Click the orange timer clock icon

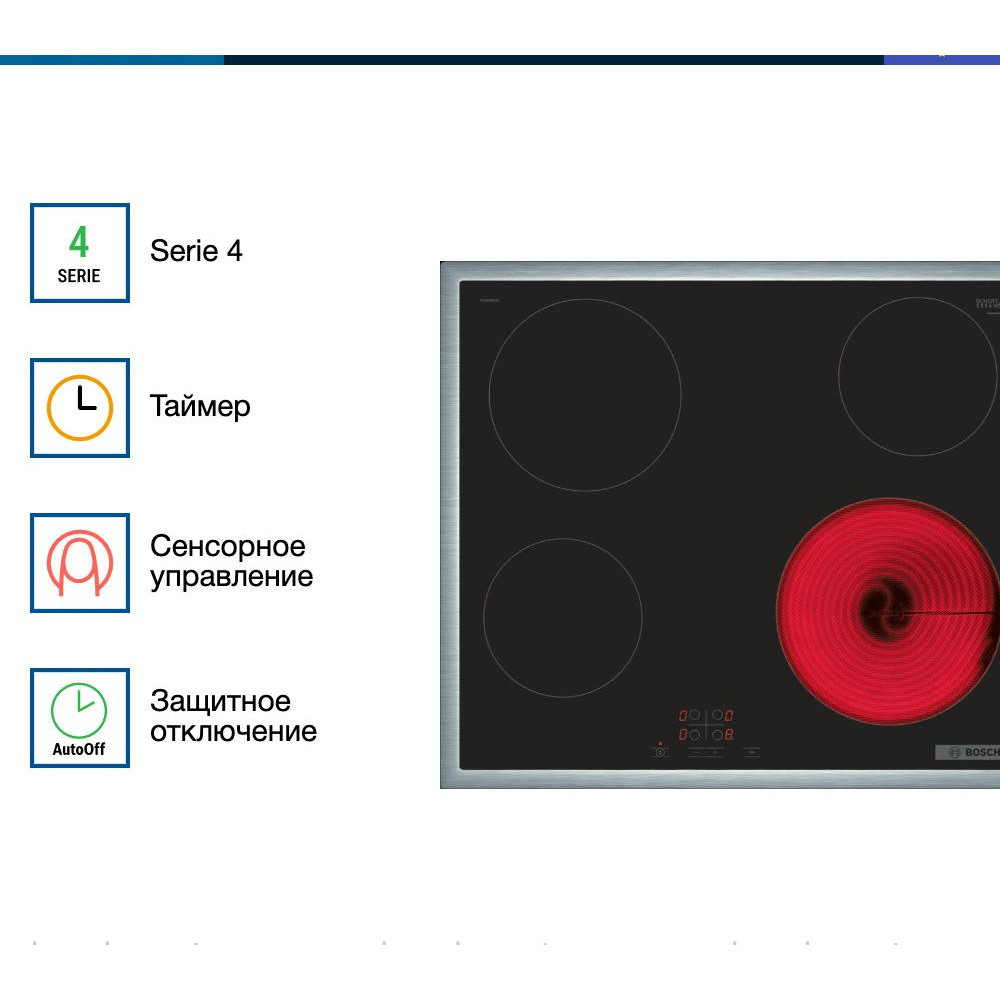point(79,408)
